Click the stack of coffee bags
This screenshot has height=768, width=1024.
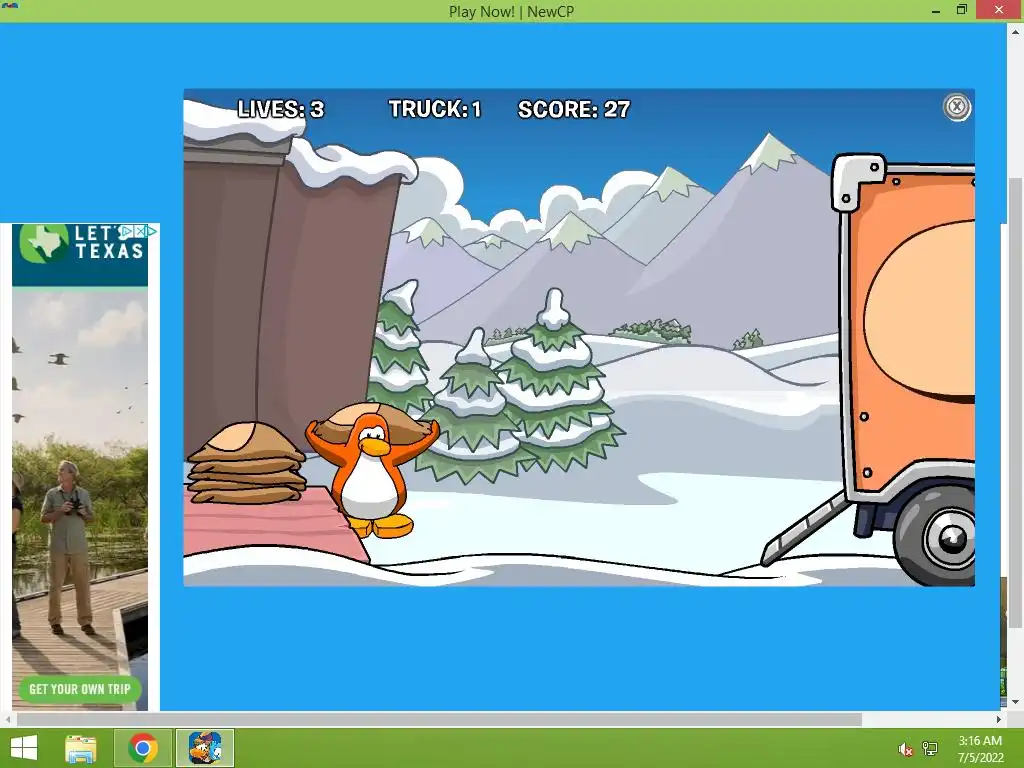point(246,463)
